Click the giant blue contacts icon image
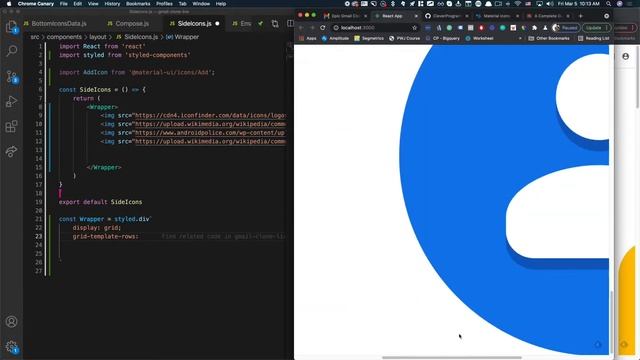 pos(504,199)
